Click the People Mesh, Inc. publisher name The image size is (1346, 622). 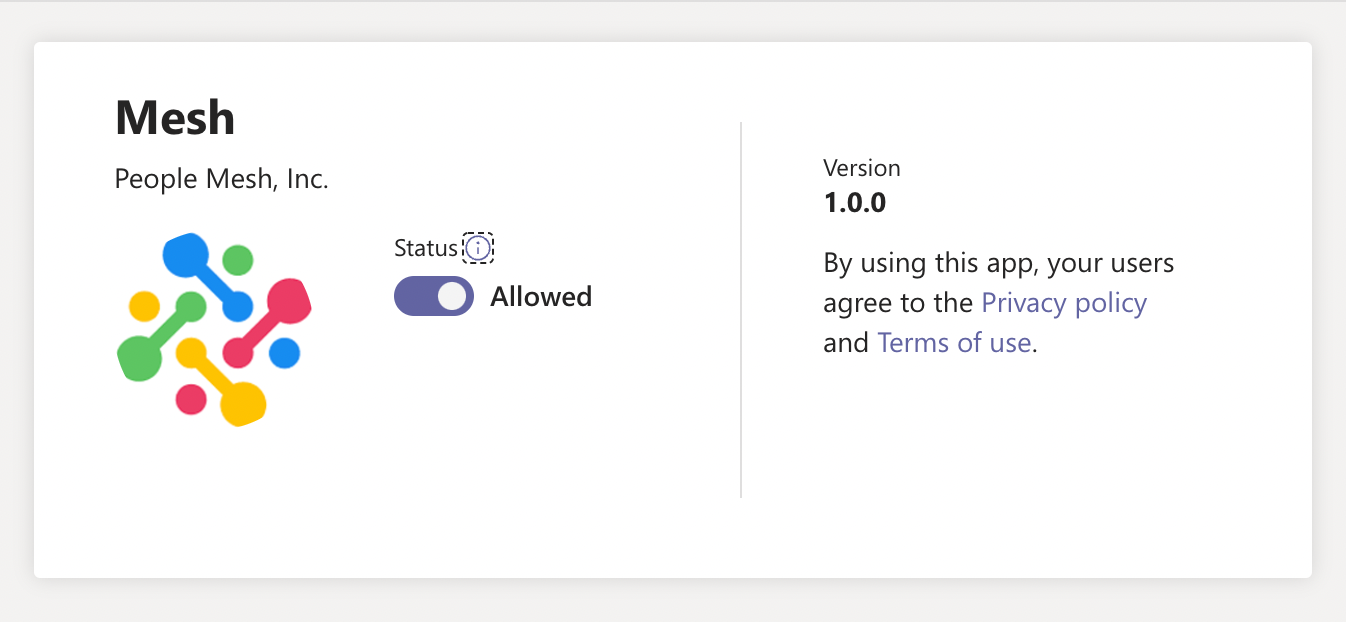(222, 180)
